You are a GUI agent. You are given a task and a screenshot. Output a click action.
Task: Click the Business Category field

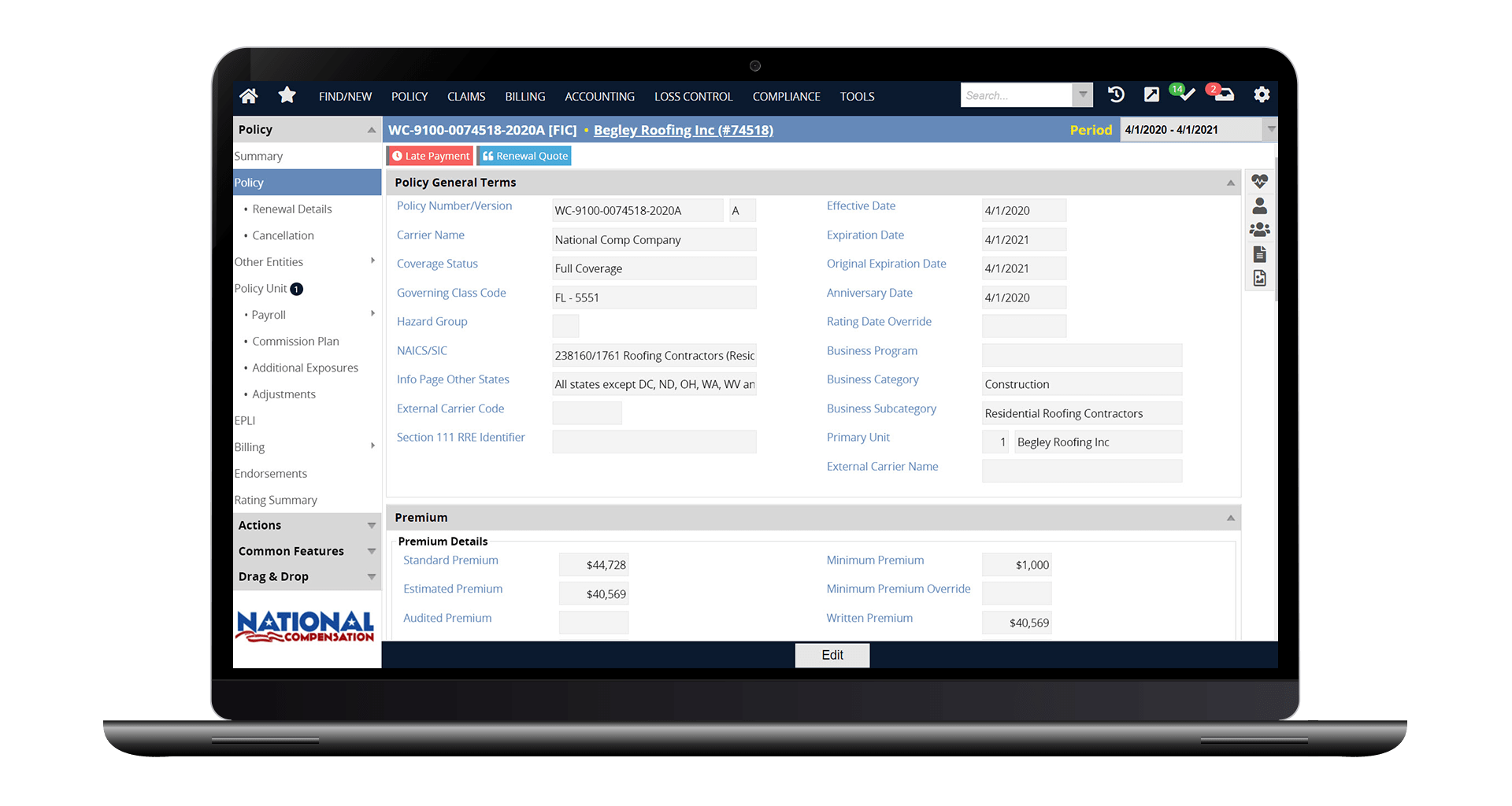point(1082,384)
